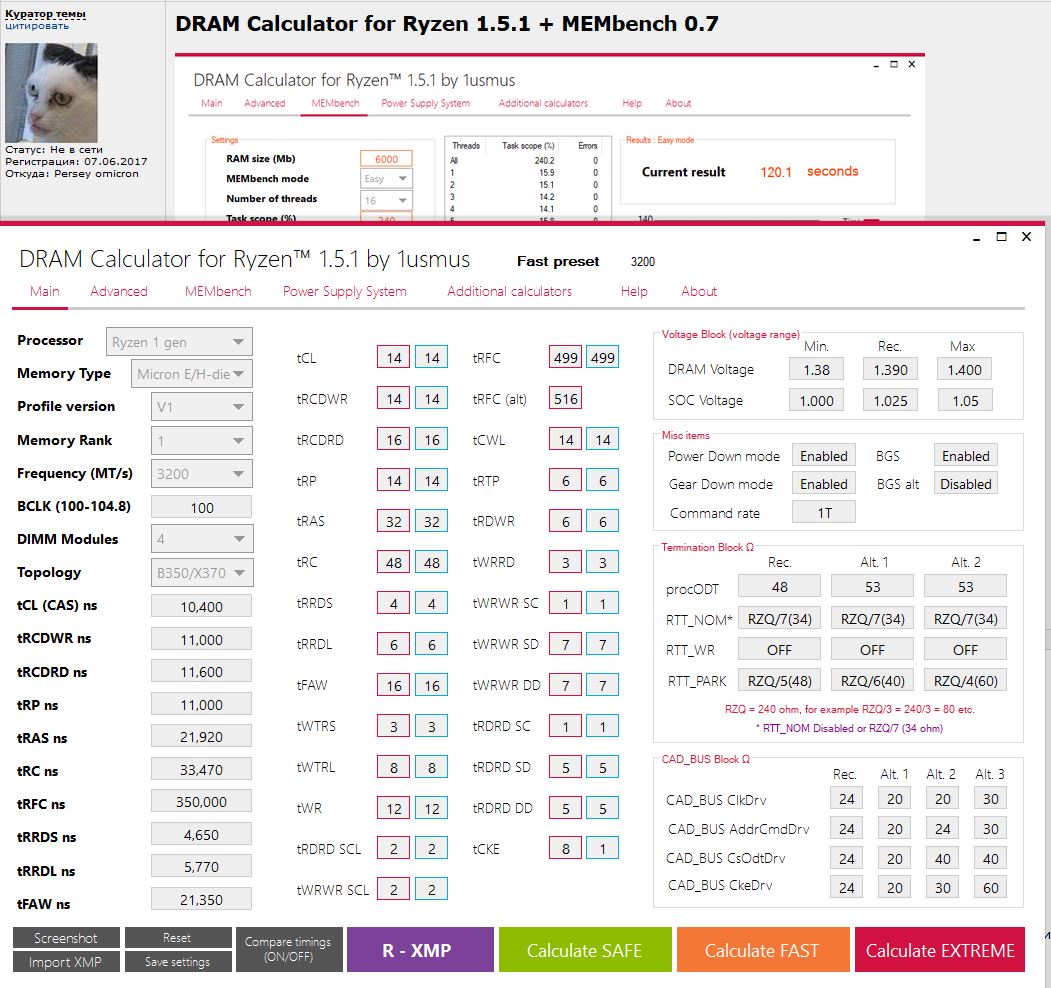Open the Help tab in front window
The image size is (1051, 988).
click(634, 292)
